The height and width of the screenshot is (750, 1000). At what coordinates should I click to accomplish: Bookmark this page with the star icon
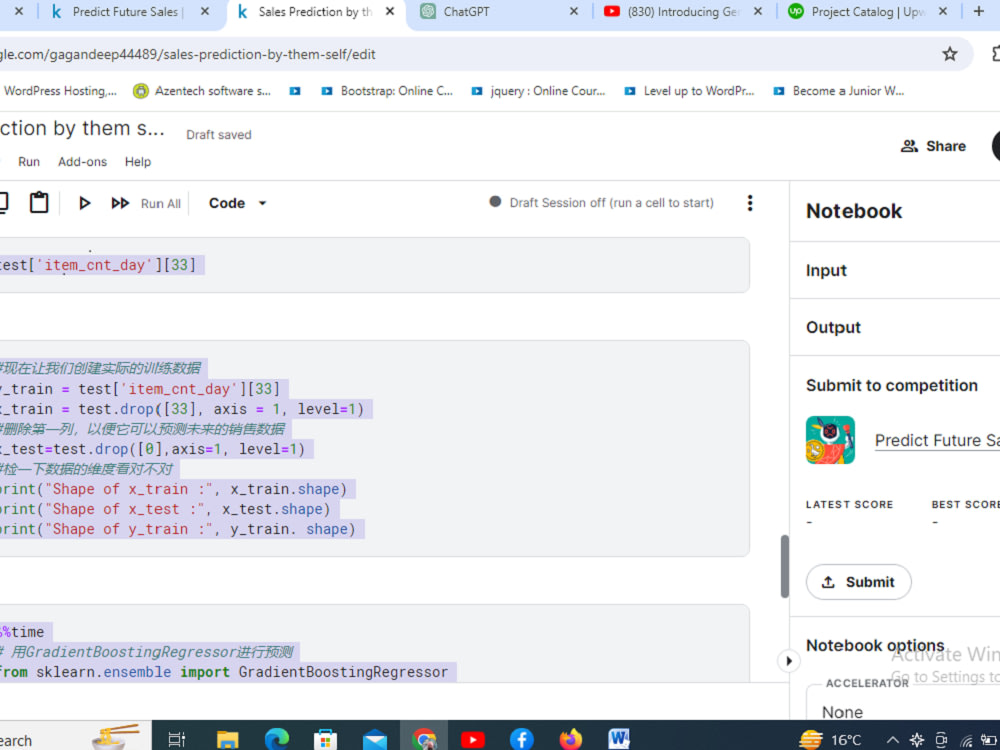coord(950,54)
